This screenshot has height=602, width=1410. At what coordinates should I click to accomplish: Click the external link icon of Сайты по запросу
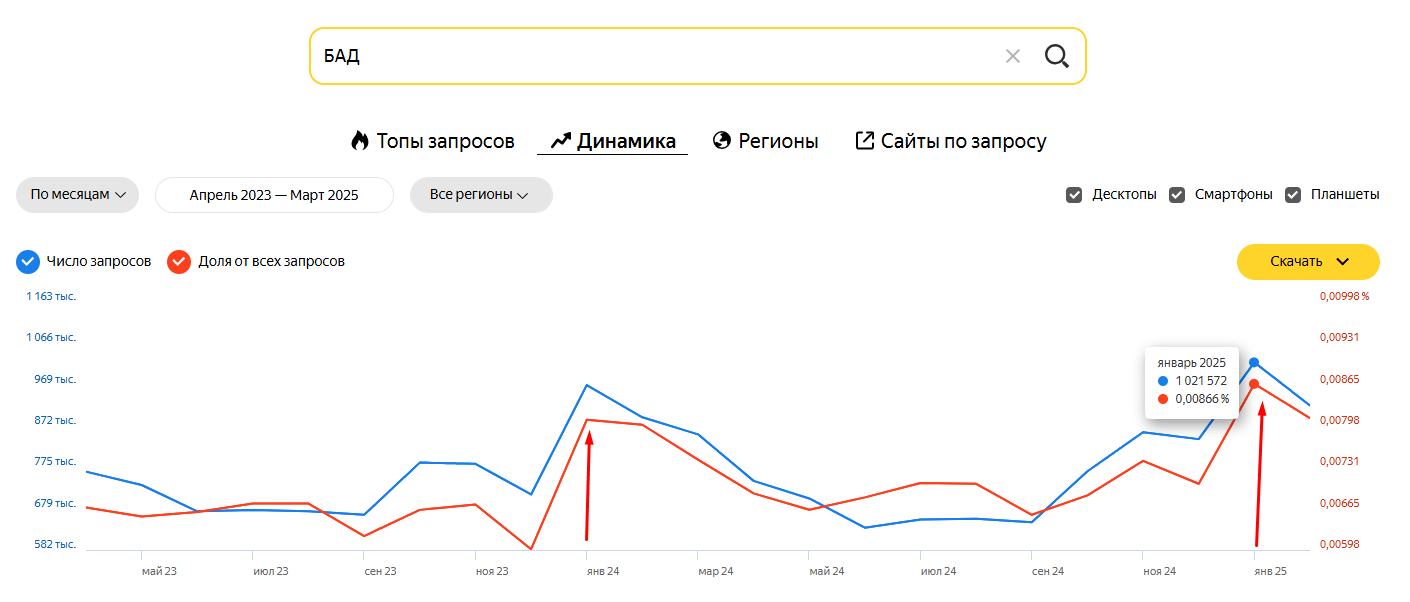[x=865, y=141]
